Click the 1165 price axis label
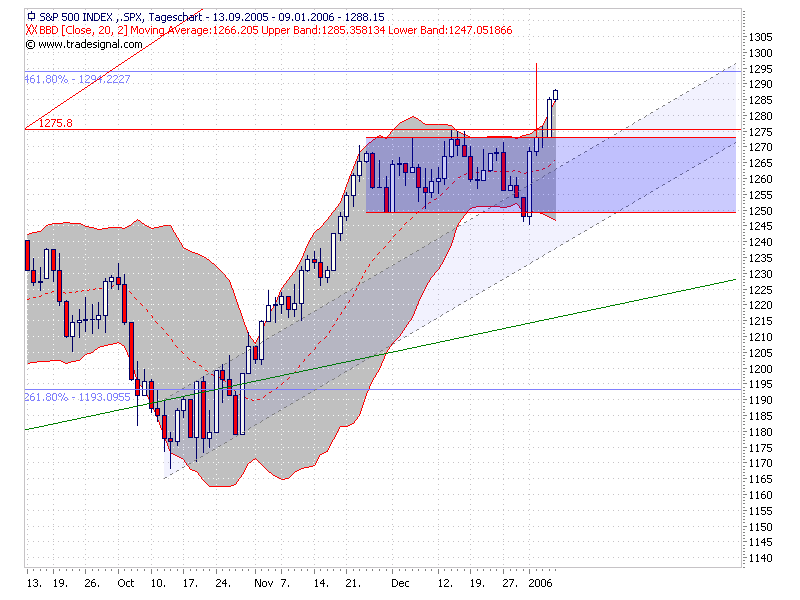Viewport: 800px width, 600px height. [760, 479]
